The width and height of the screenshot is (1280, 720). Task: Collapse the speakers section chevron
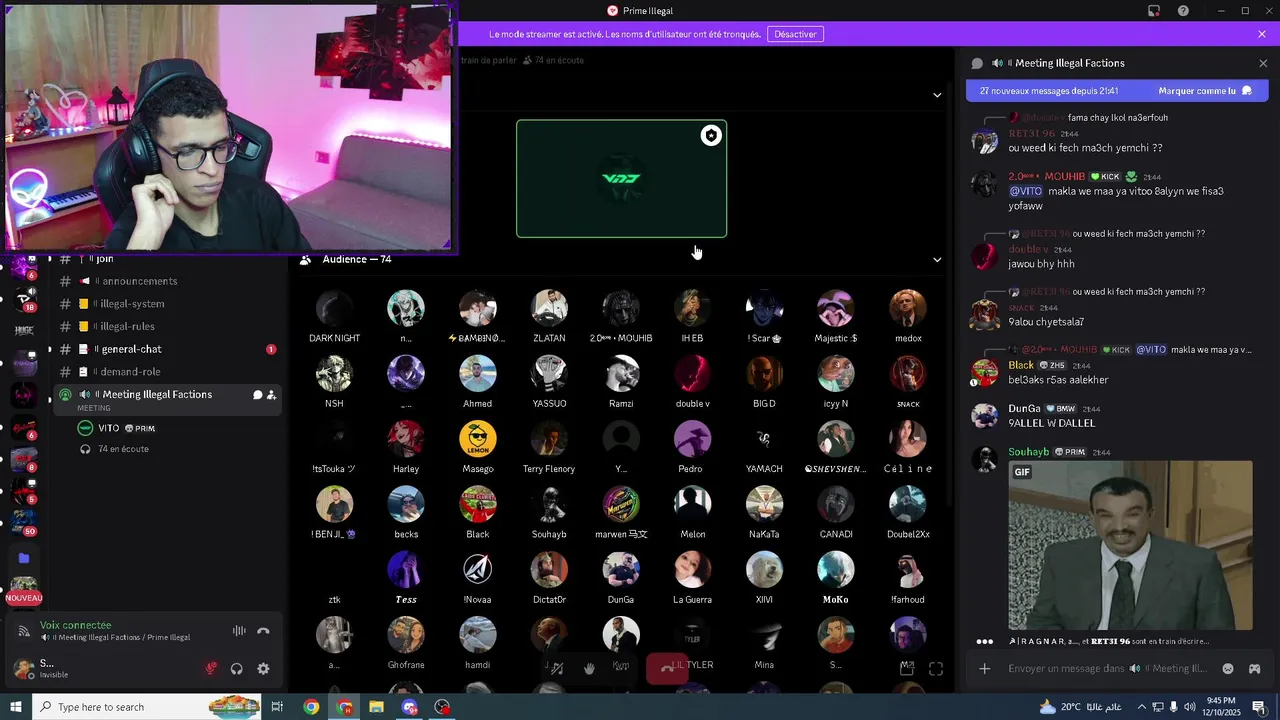tap(937, 95)
